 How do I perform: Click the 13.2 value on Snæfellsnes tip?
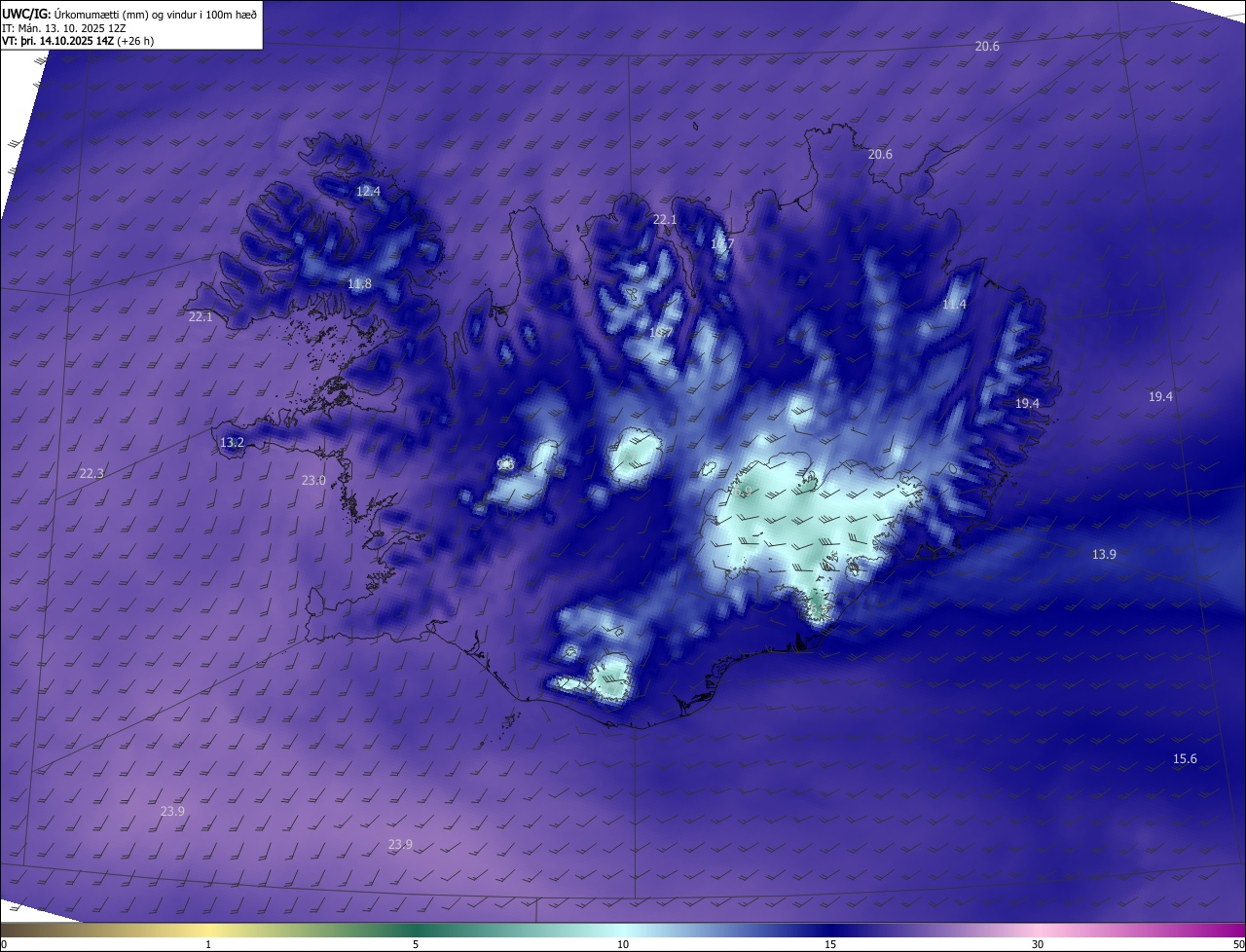point(232,443)
